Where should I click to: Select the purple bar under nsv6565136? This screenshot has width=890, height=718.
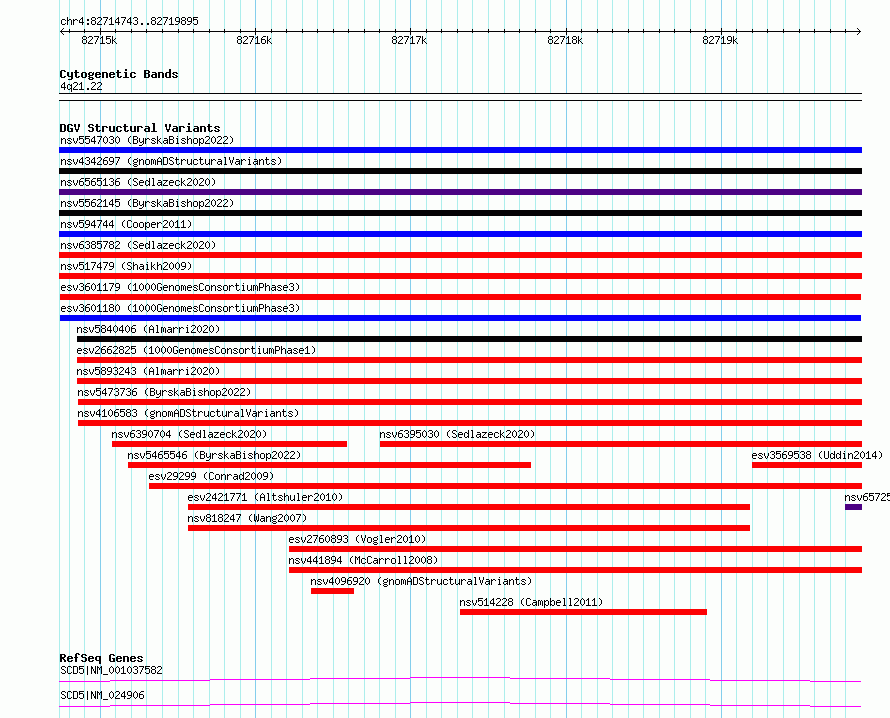point(460,192)
